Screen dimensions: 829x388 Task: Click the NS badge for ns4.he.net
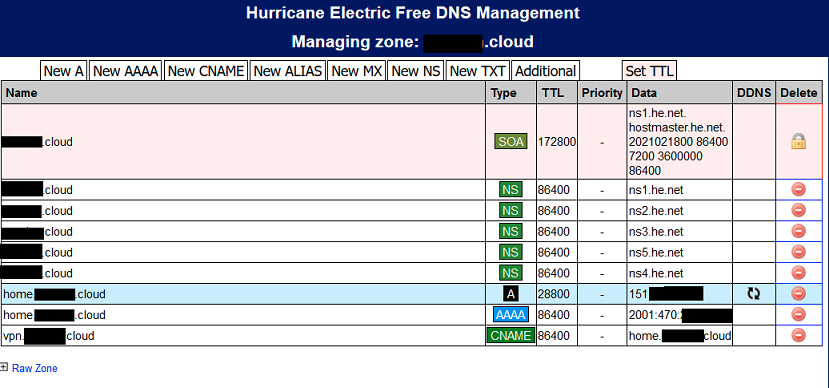pyautogui.click(x=511, y=273)
